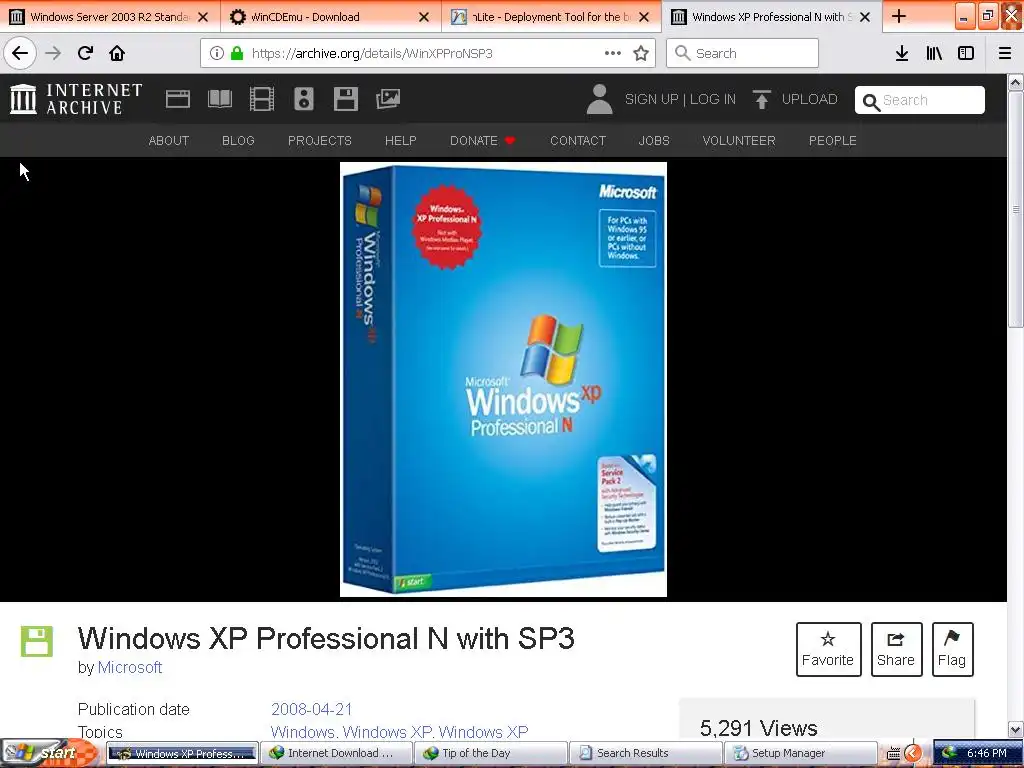Screen dimensions: 1024x768
Task: Open the Texts book icon
Action: 220,99
